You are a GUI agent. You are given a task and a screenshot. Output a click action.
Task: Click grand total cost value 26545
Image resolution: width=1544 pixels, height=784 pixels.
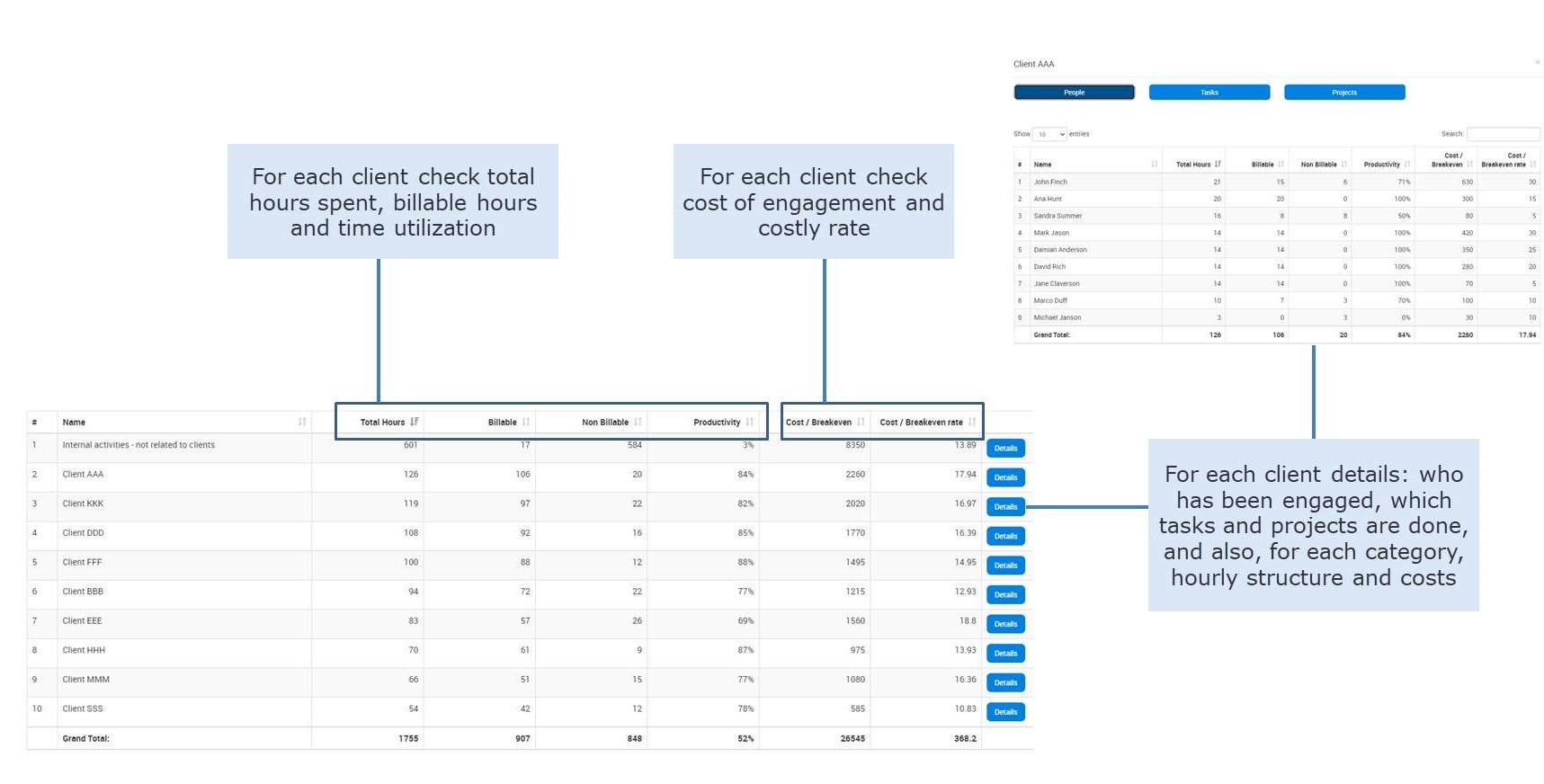852,738
